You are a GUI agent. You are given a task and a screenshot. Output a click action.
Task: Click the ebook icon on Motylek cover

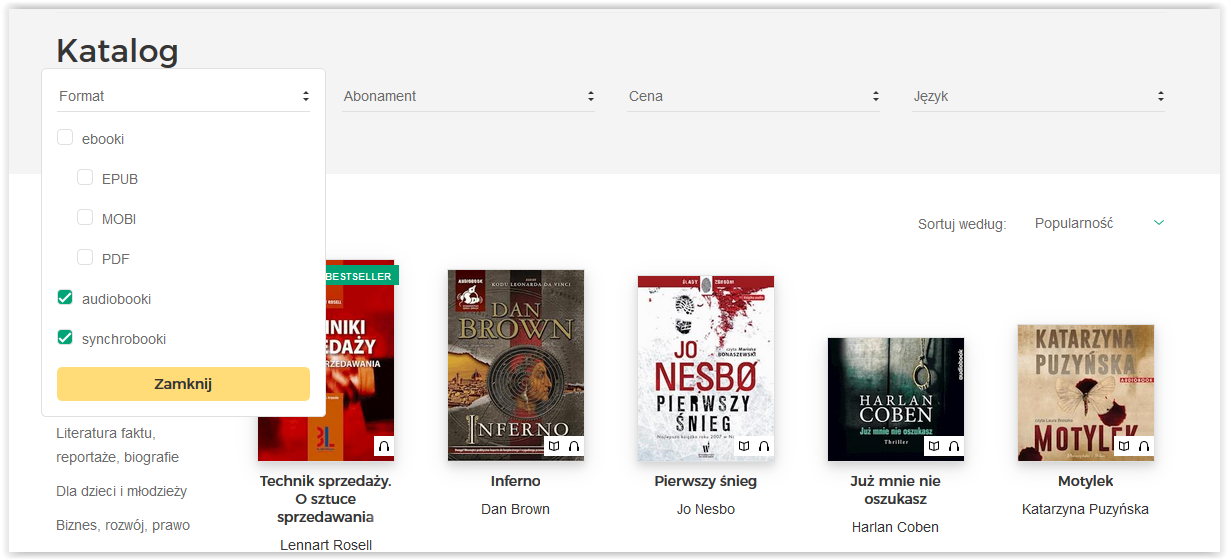1124,446
